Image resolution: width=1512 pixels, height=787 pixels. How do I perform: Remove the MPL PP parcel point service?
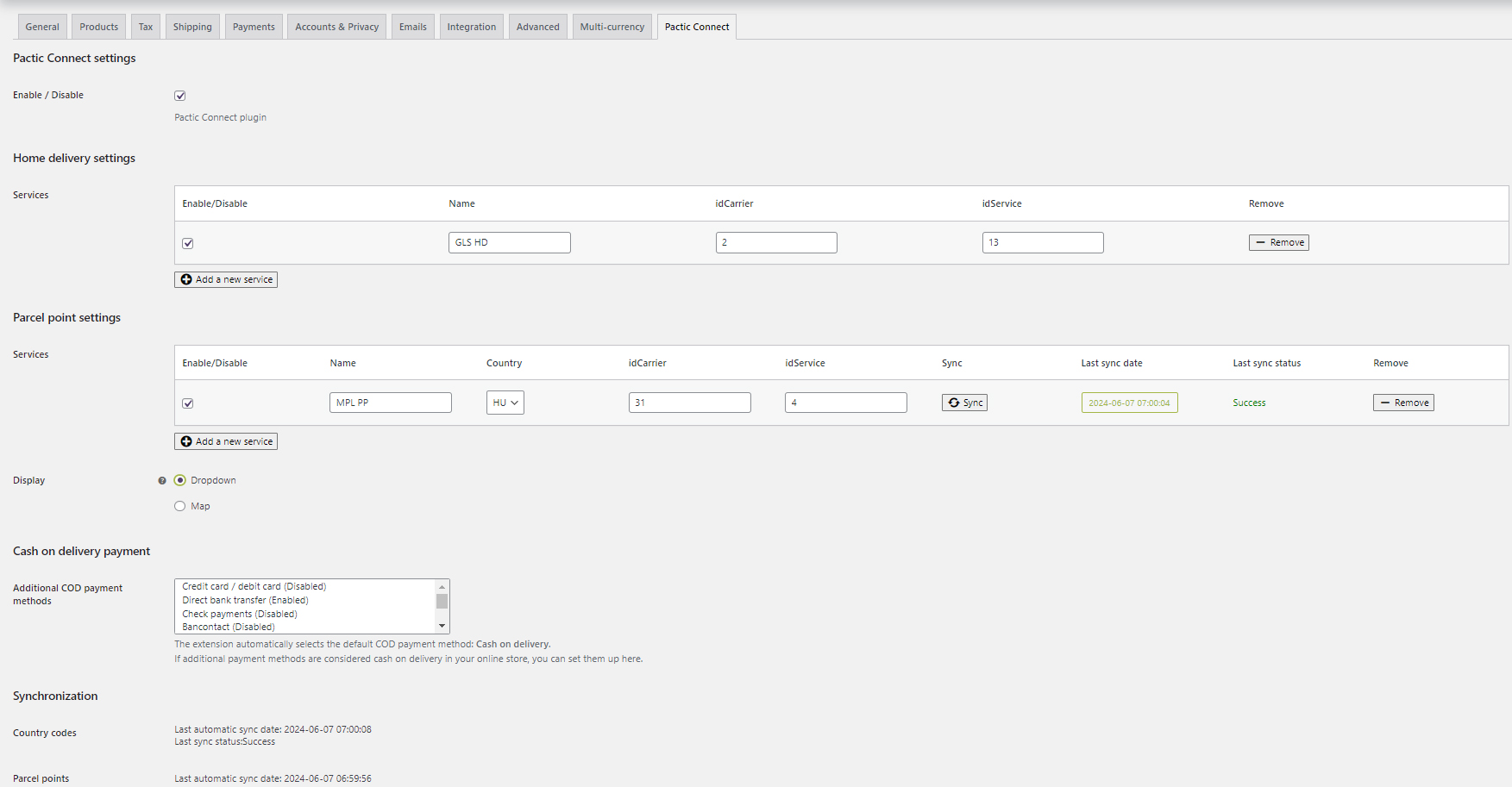[x=1403, y=403]
